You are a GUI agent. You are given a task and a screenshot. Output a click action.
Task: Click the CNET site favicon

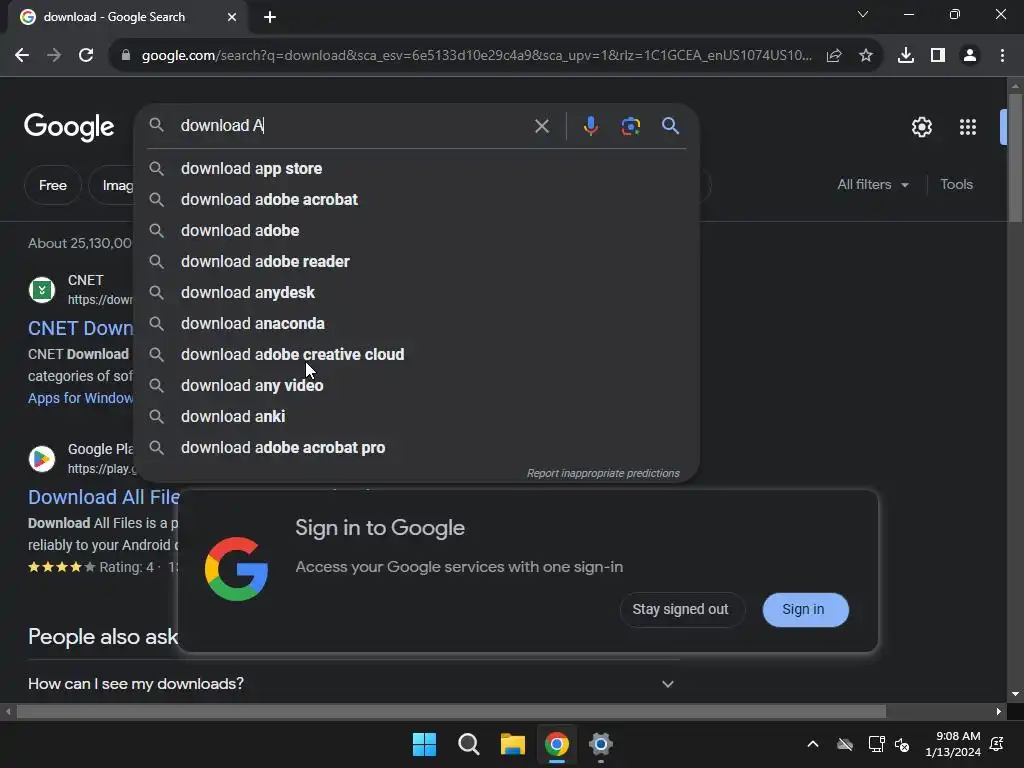pos(42,290)
